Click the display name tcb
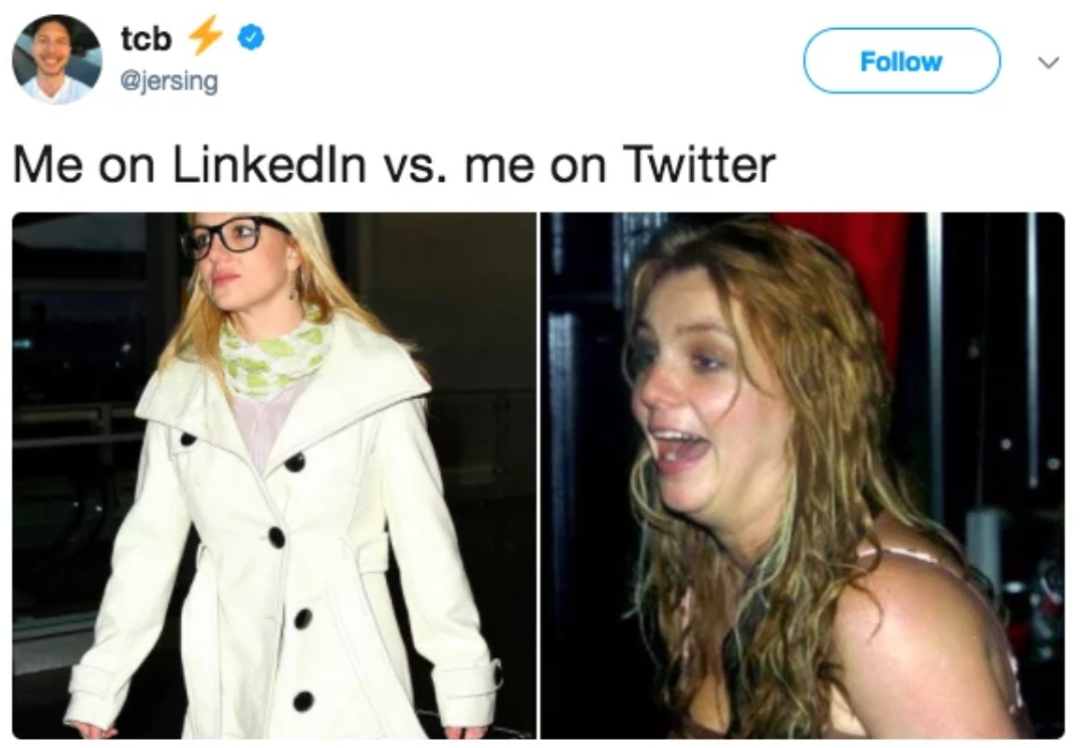The height and width of the screenshot is (748, 1080). click(146, 39)
